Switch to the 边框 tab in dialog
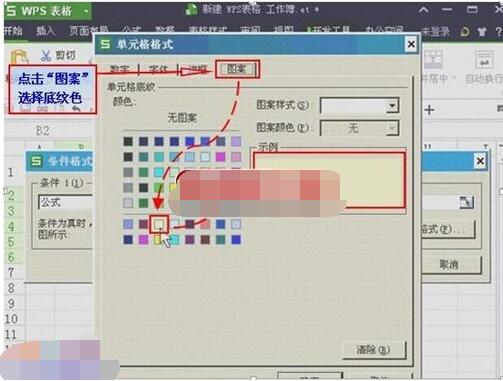This screenshot has width=503, height=381. point(198,69)
